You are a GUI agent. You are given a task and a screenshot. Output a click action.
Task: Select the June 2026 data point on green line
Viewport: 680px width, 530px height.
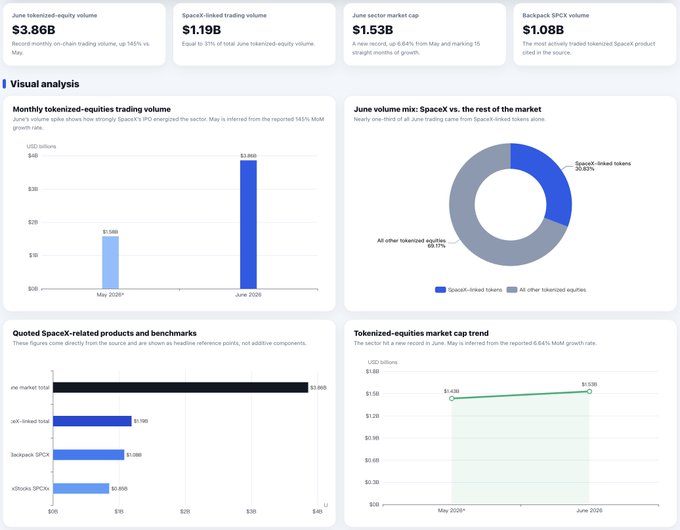589,391
